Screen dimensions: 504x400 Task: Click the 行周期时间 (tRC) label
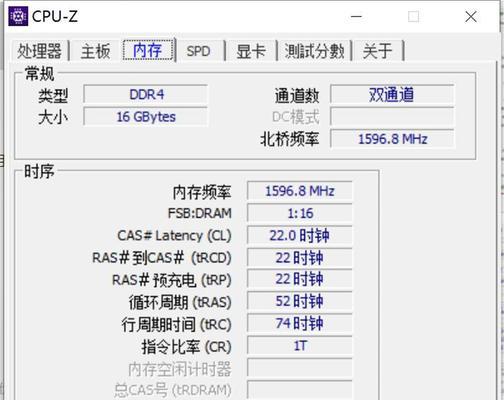(x=176, y=324)
